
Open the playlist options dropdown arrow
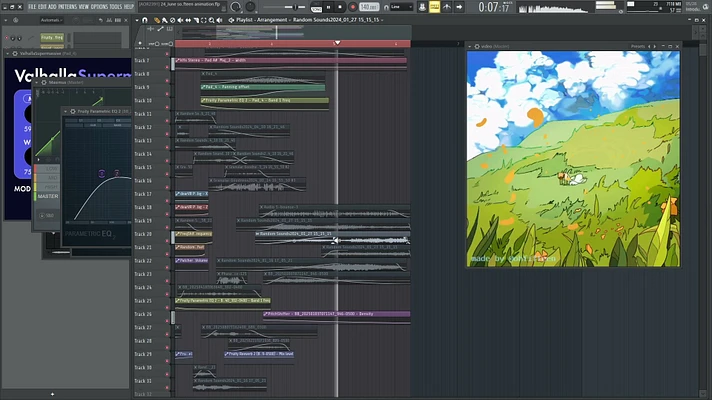point(137,20)
